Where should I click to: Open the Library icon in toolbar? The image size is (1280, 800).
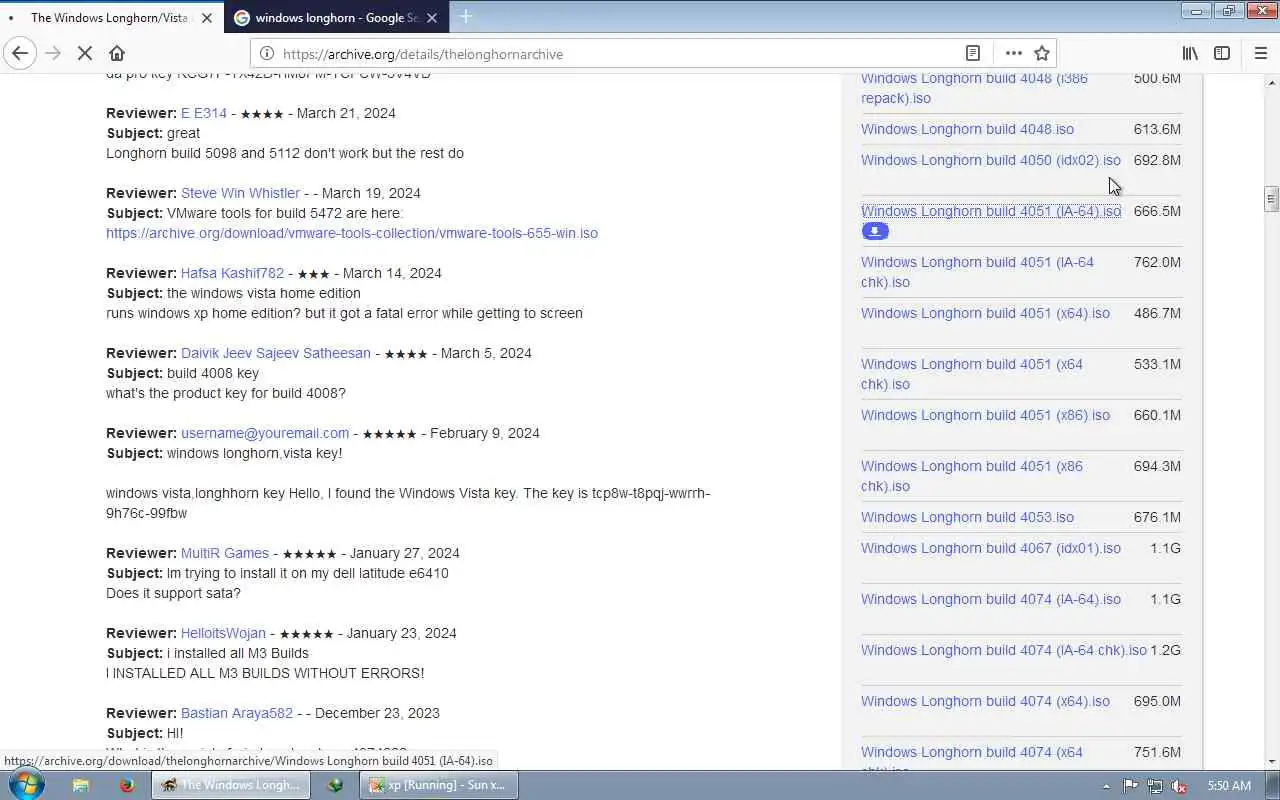(1190, 54)
